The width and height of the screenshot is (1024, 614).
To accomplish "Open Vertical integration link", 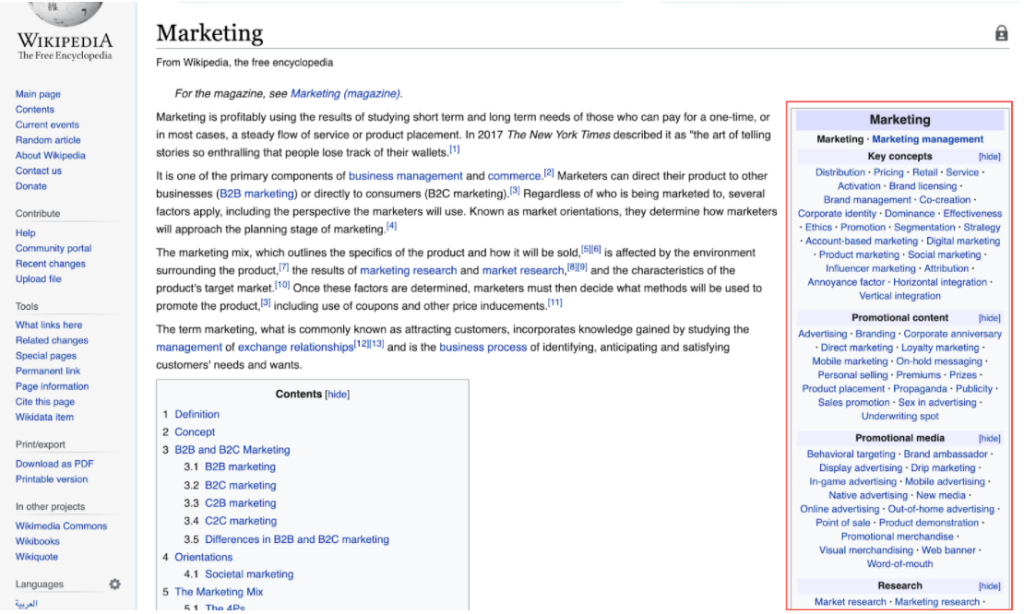I will point(899,296).
